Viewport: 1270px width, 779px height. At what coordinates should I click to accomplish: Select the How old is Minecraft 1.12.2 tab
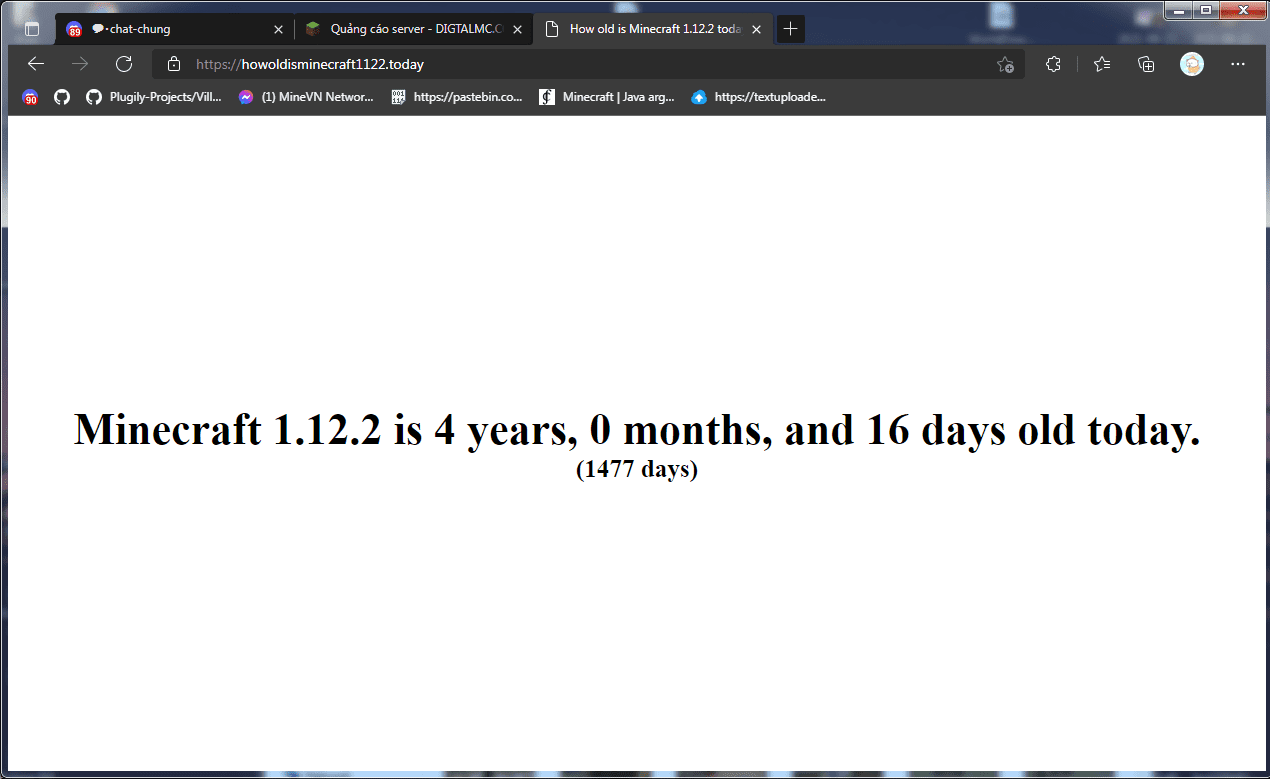point(653,29)
